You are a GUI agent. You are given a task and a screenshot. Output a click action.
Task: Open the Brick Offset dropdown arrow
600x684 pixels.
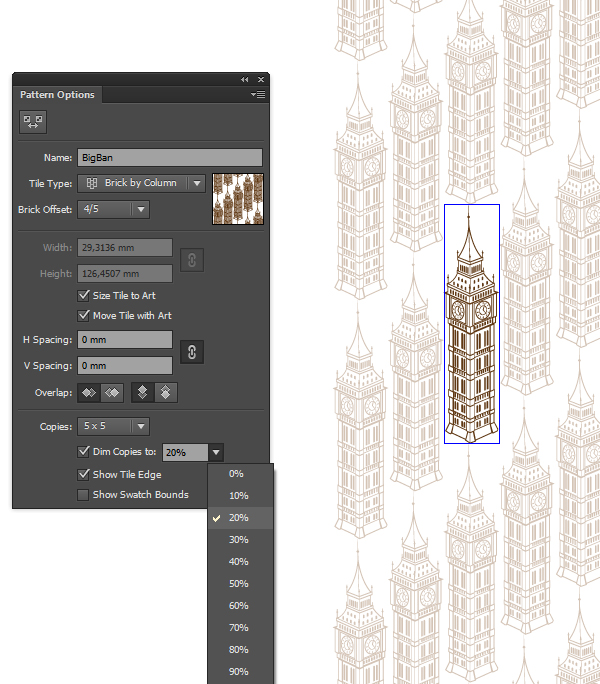pyautogui.click(x=141, y=209)
